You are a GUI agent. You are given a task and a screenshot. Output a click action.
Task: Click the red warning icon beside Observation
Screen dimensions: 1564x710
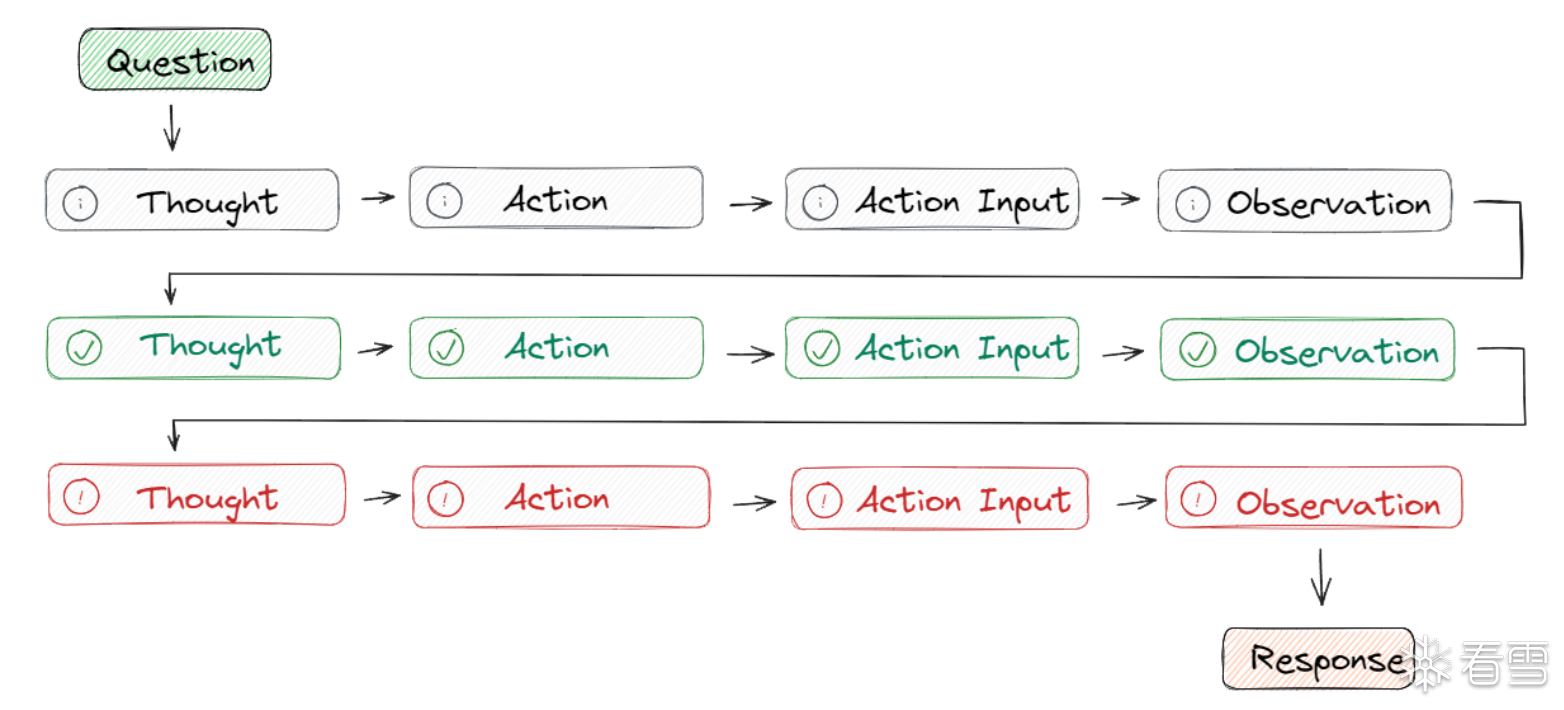tap(1199, 499)
